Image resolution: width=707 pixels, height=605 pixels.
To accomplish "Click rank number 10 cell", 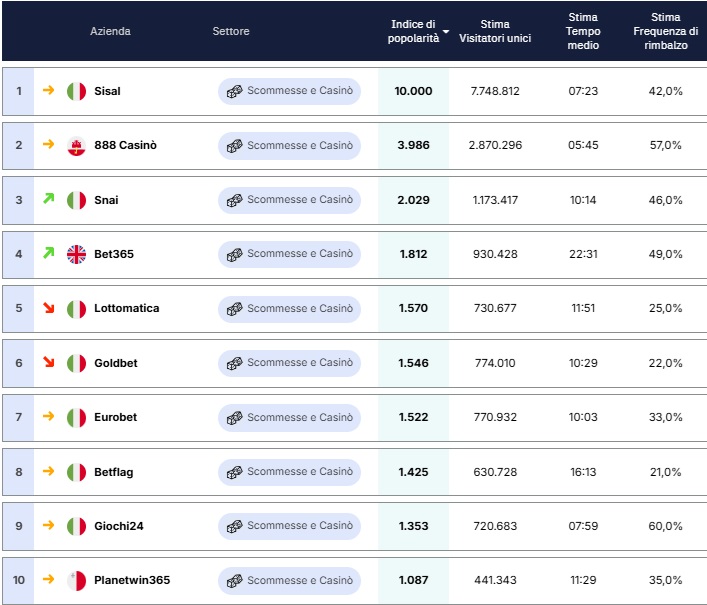I will pyautogui.click(x=18, y=580).
